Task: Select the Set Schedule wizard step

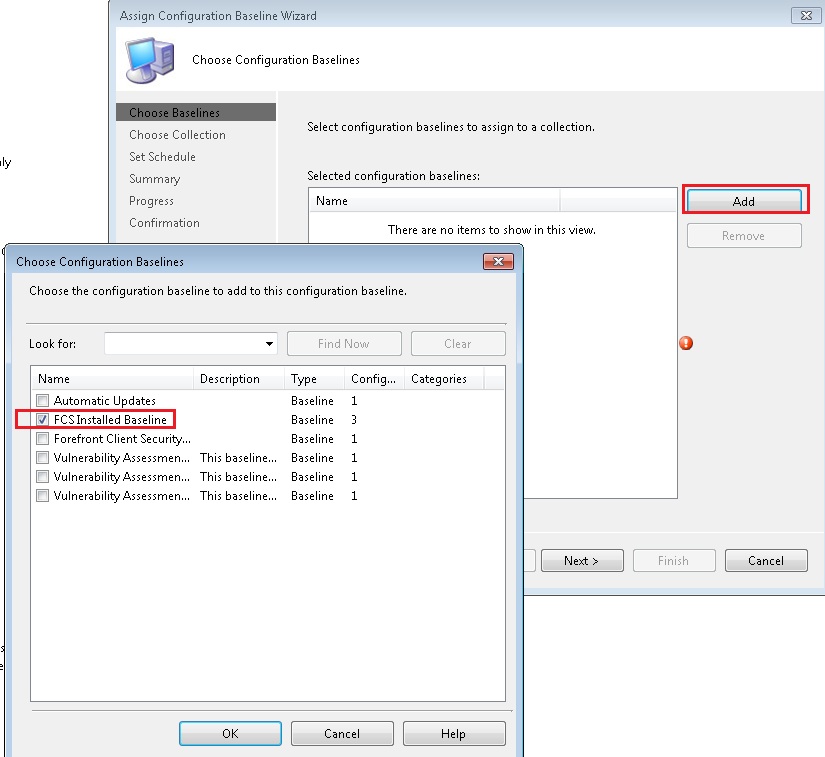Action: tap(162, 156)
